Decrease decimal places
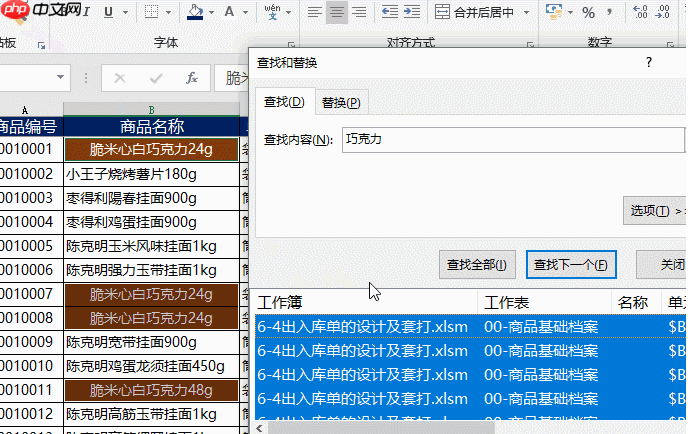Viewport: 697px width, 434px height. (x=662, y=12)
